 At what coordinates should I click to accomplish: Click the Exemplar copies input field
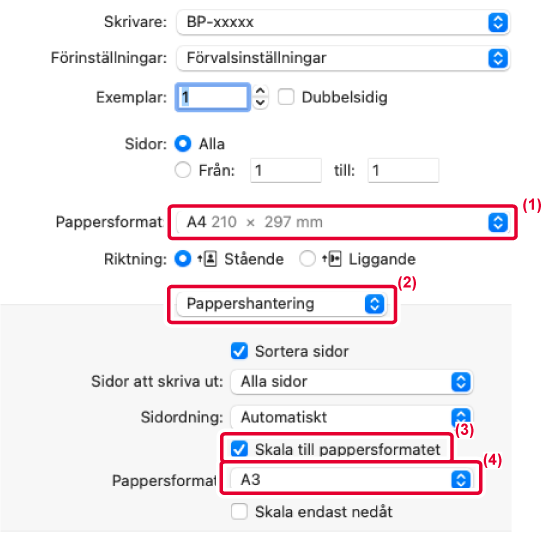(213, 97)
